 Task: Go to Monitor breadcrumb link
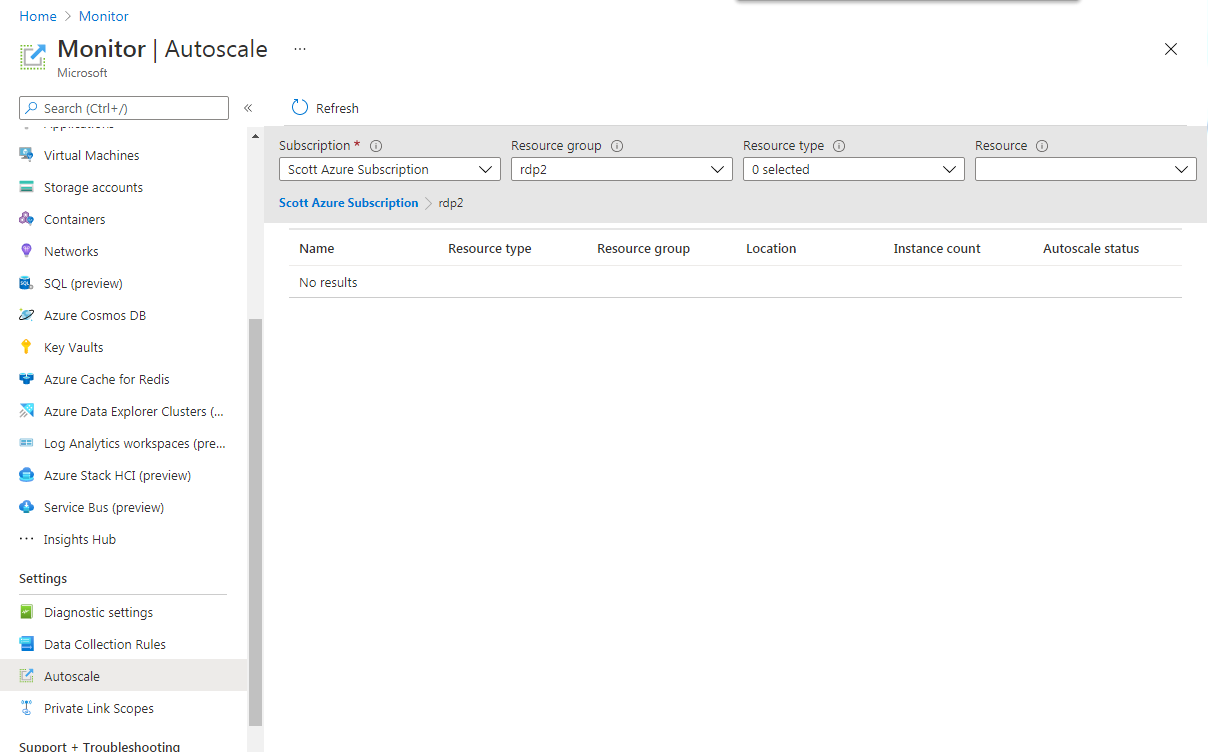click(104, 16)
